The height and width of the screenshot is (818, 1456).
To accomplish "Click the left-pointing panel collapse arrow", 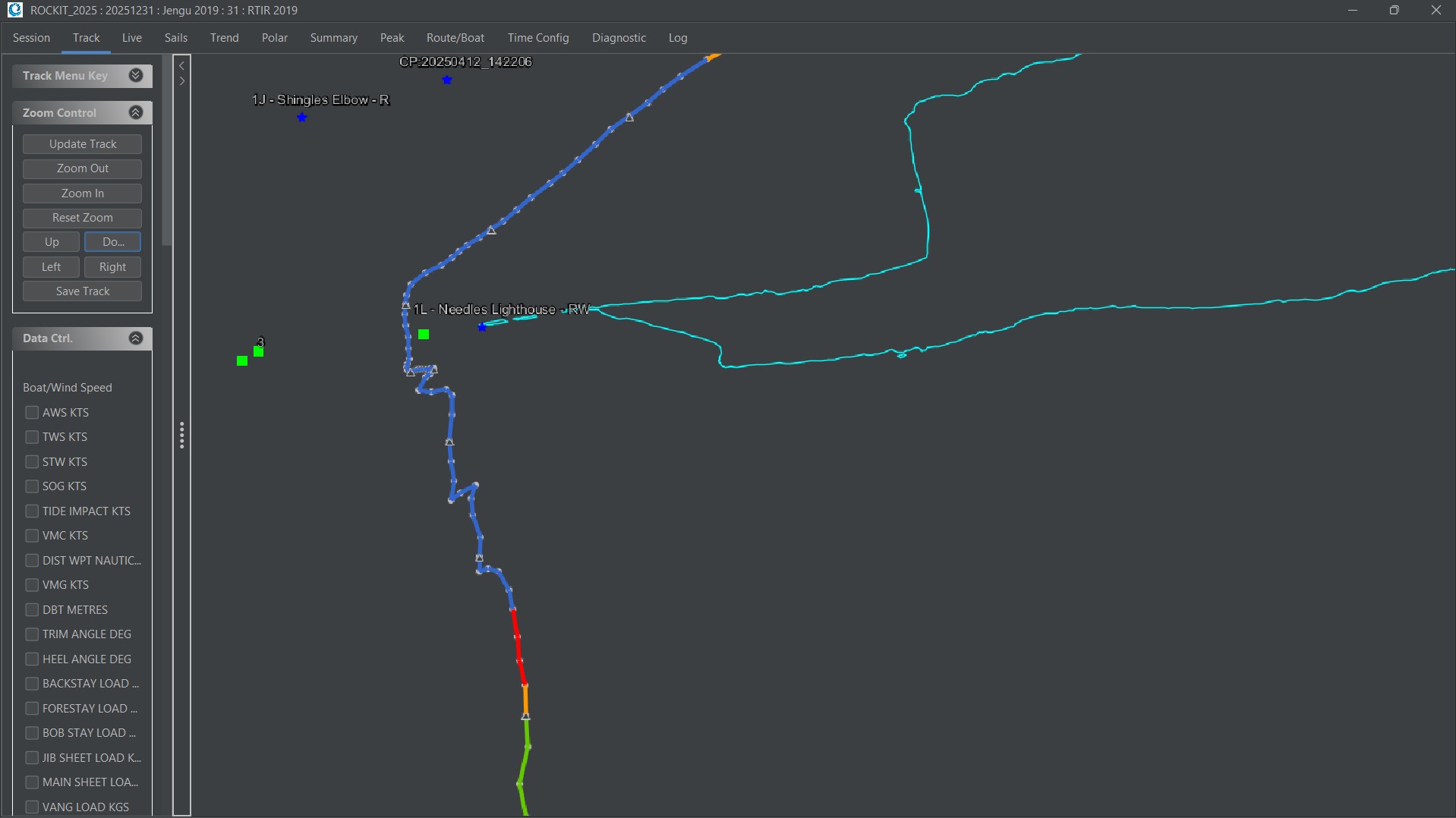I will 182,66.
